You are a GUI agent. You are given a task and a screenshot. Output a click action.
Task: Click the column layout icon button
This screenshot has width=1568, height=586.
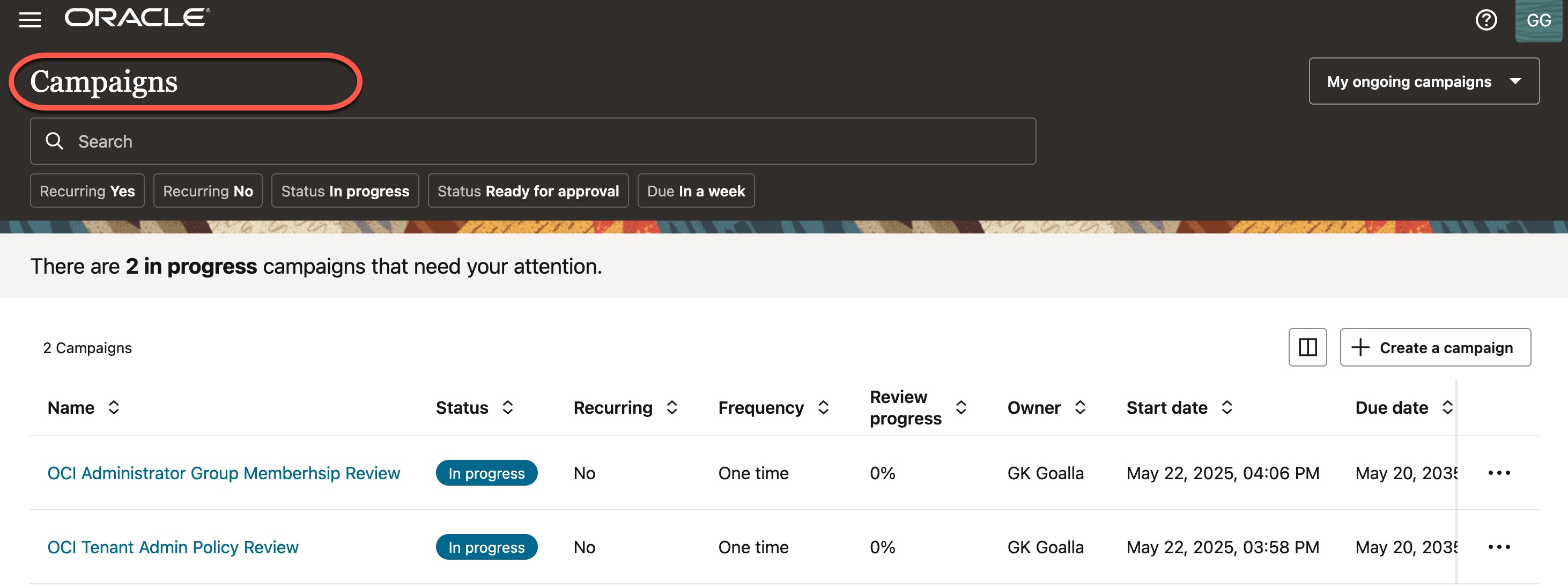coord(1307,347)
